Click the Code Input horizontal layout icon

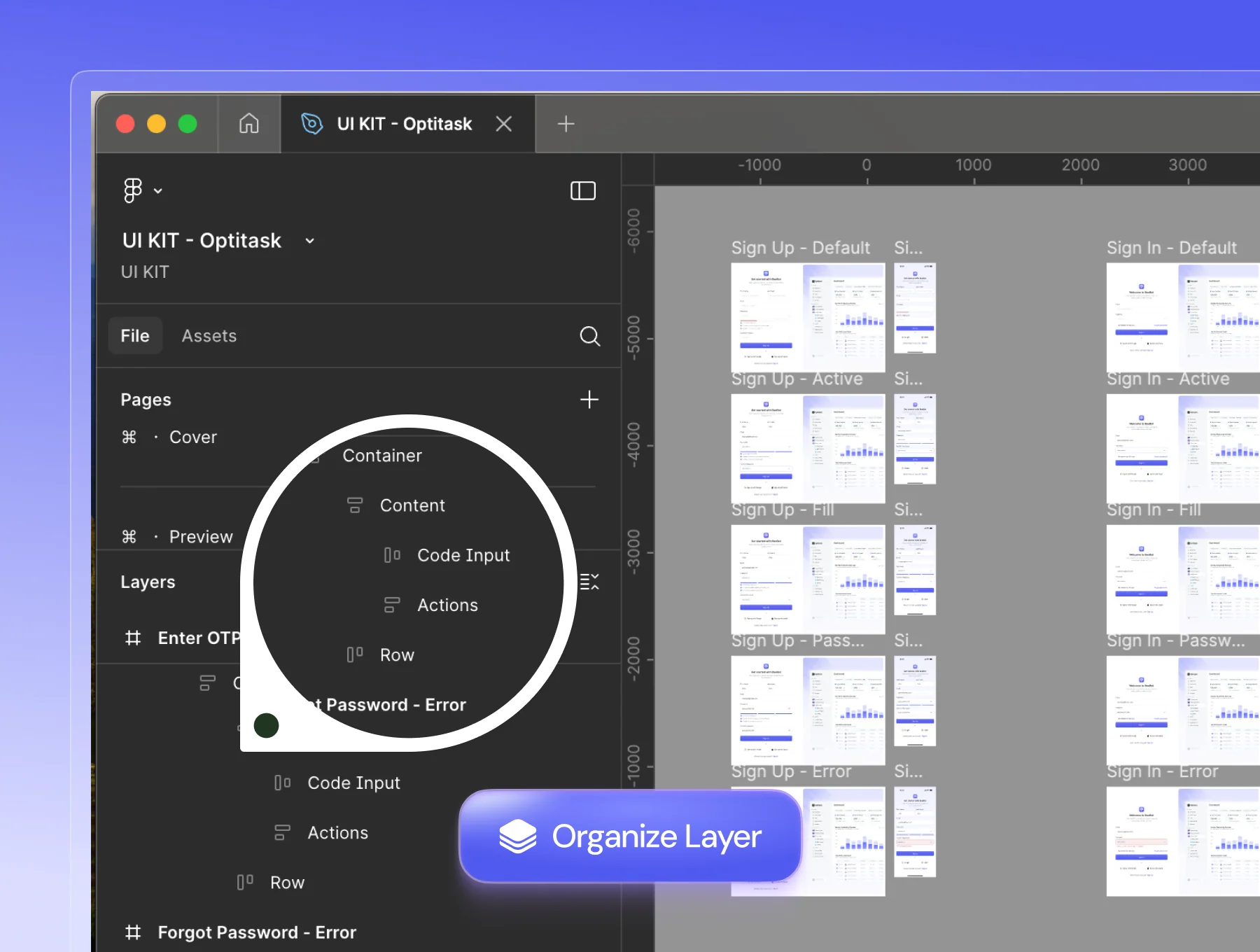(283, 783)
